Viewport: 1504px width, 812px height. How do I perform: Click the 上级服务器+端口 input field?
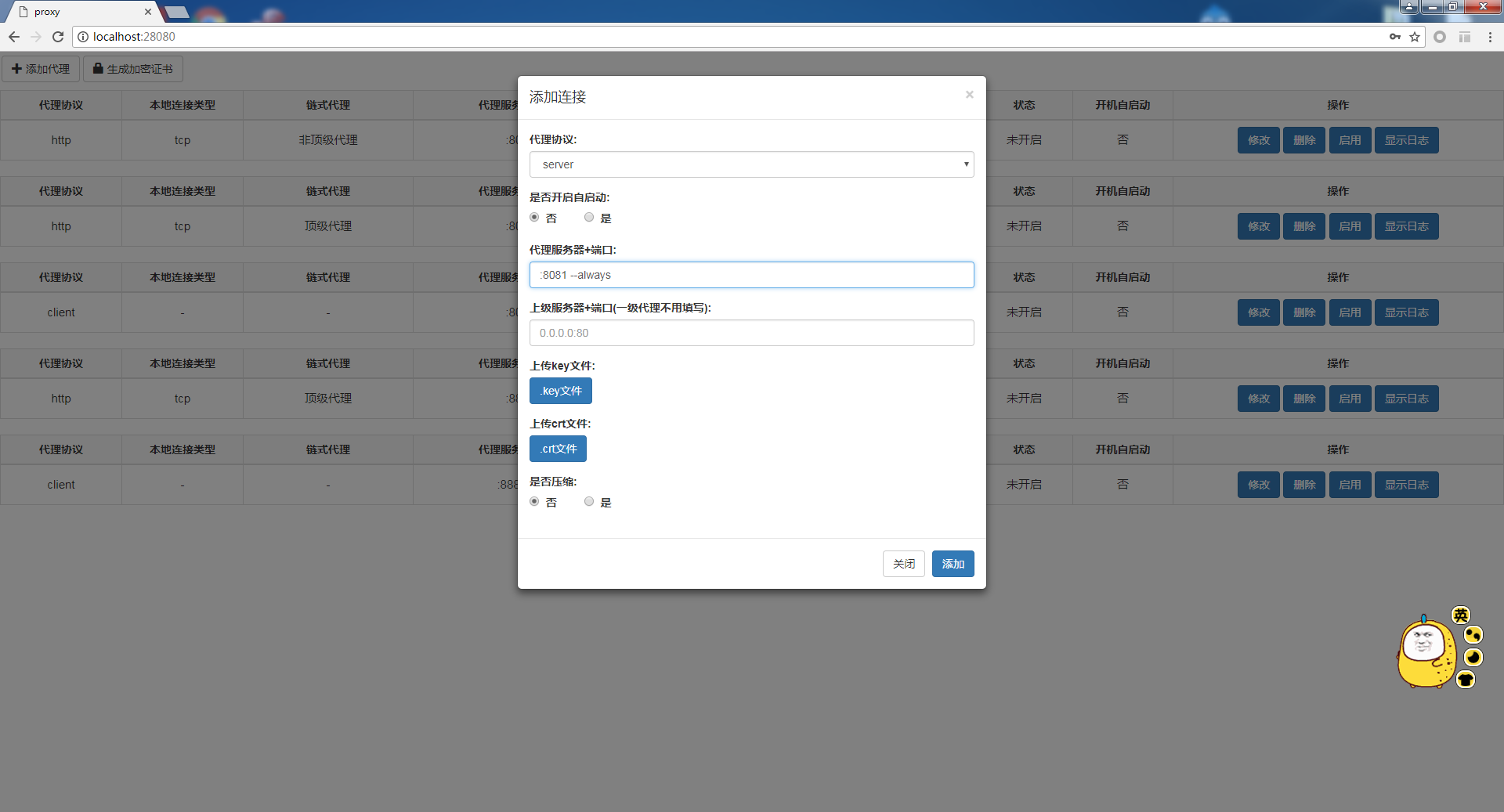click(x=751, y=333)
